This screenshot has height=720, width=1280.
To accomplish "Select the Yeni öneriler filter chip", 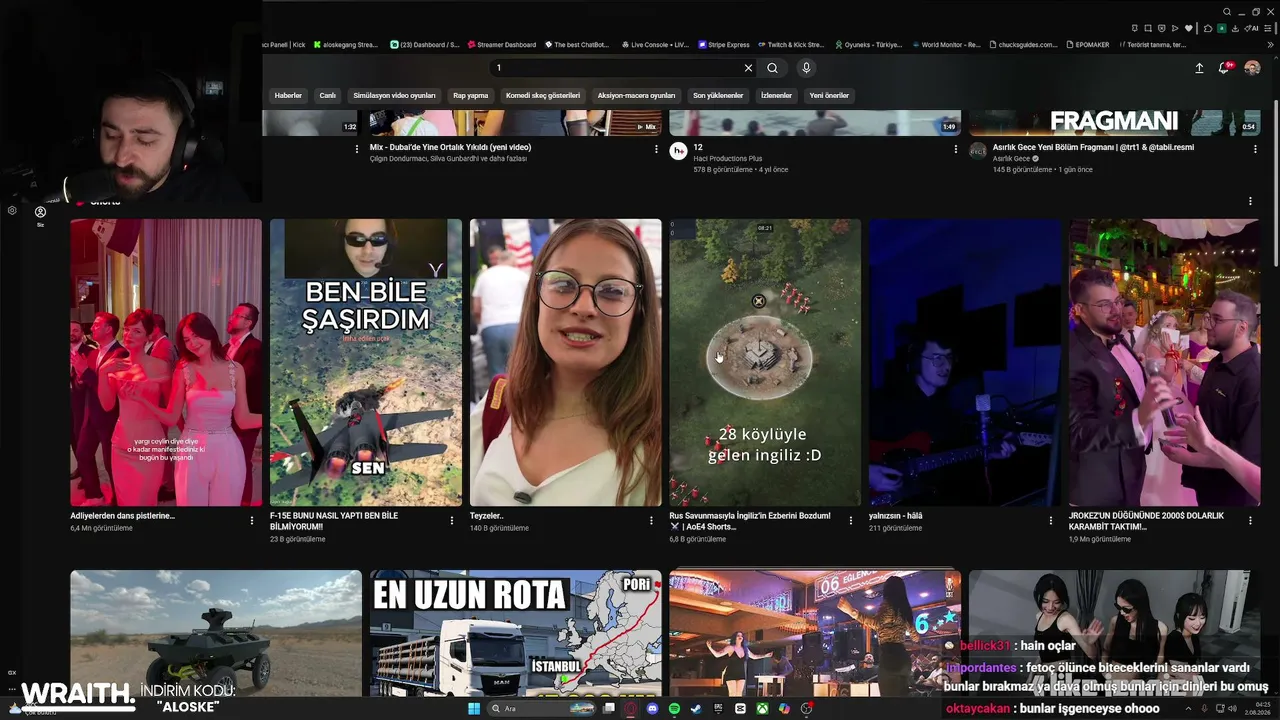I will click(x=829, y=96).
